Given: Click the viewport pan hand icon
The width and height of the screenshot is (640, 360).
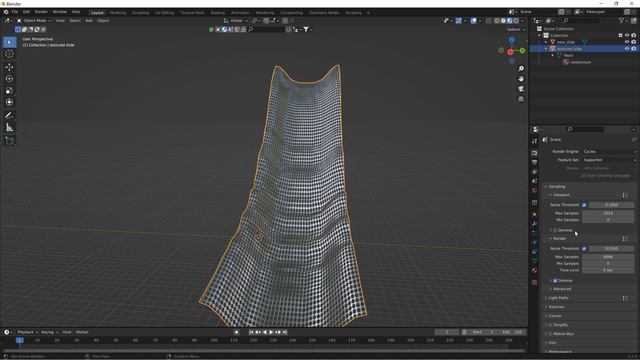Looking at the screenshot, I should [521, 79].
